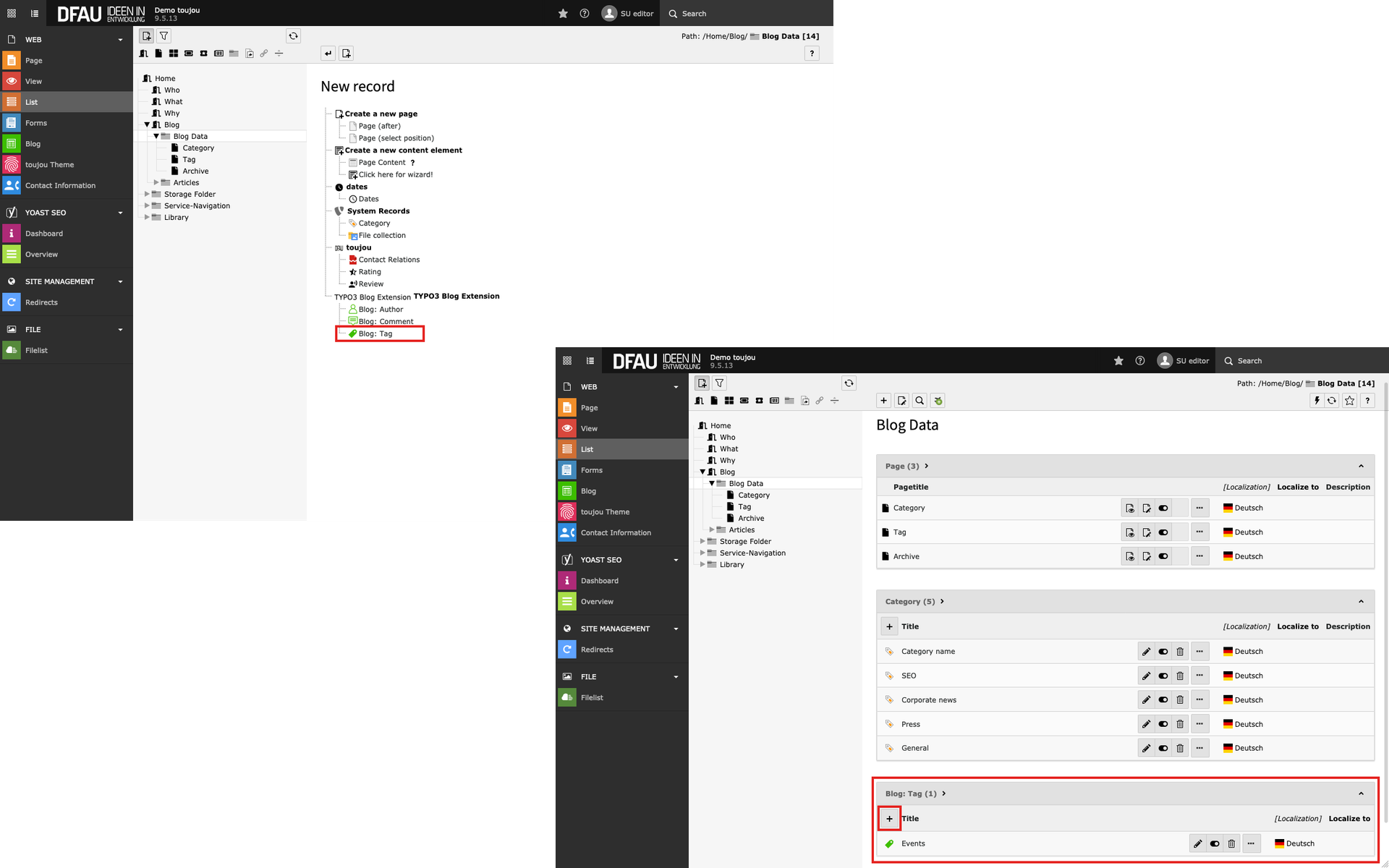
Task: Collapse the YOAST SEO module group
Action: pos(676,560)
